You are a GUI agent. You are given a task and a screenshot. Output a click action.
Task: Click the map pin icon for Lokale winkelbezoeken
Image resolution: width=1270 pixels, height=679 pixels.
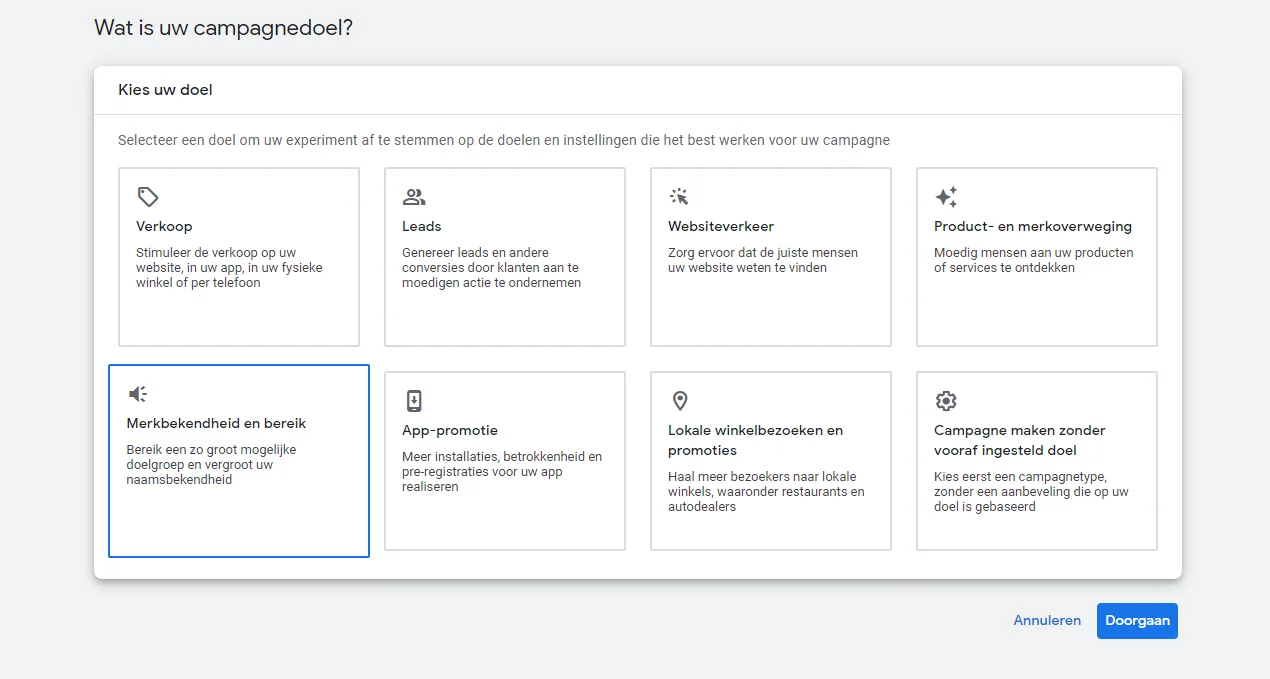pyautogui.click(x=680, y=401)
